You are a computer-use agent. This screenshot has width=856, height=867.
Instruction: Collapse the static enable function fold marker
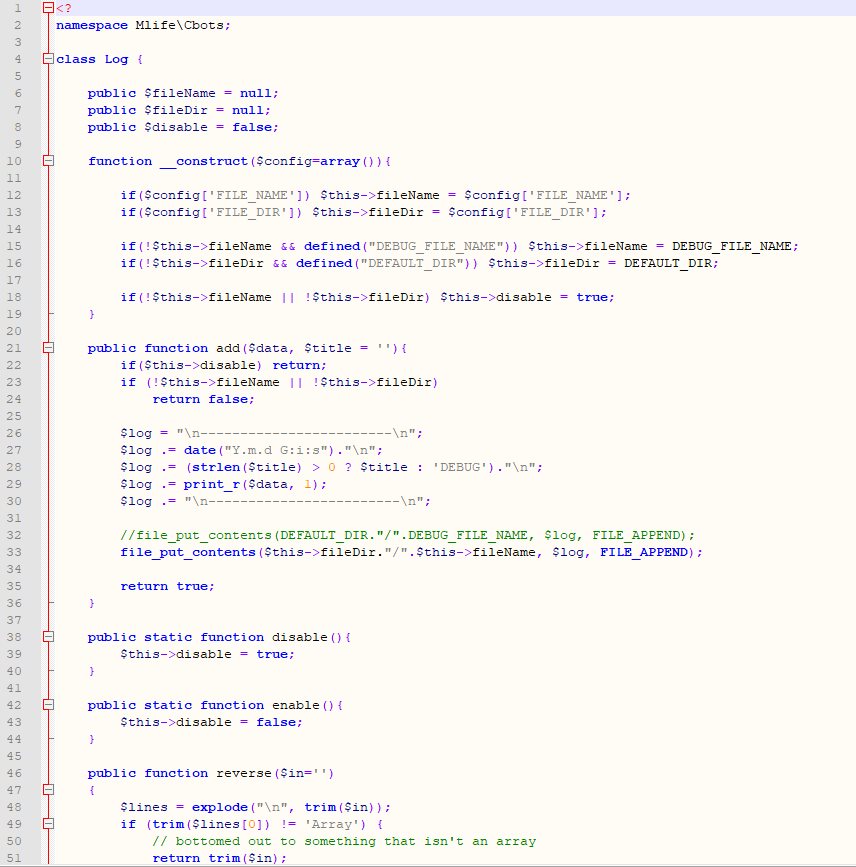pos(49,705)
